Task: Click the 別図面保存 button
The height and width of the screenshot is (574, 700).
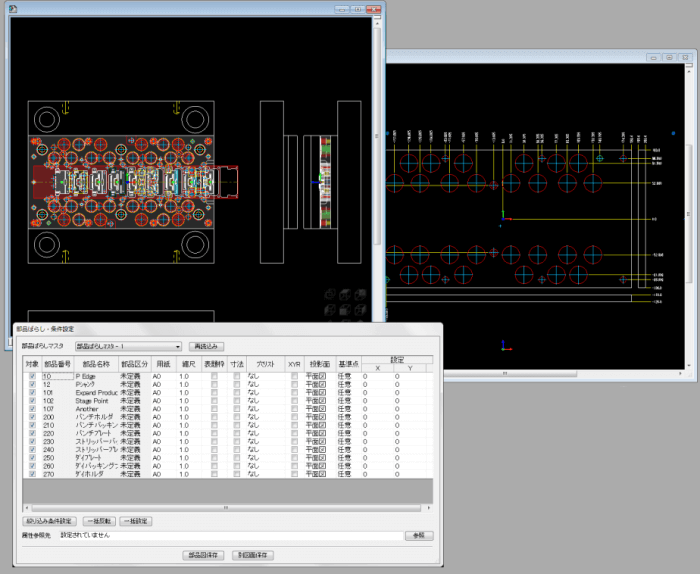Action: (x=253, y=555)
